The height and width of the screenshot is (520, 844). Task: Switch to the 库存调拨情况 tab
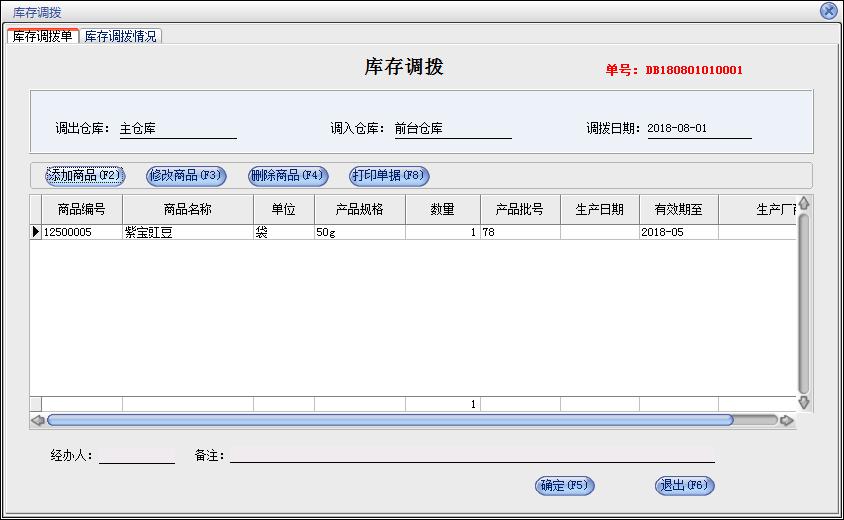click(120, 36)
